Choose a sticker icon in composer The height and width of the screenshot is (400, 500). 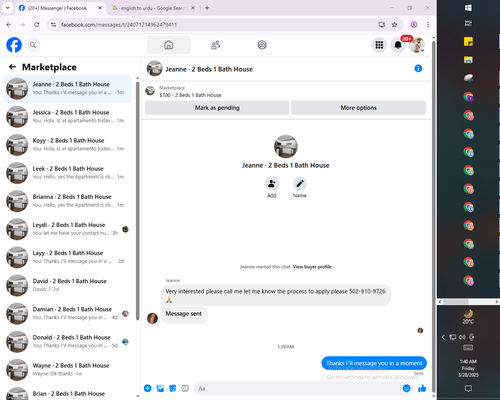173,388
